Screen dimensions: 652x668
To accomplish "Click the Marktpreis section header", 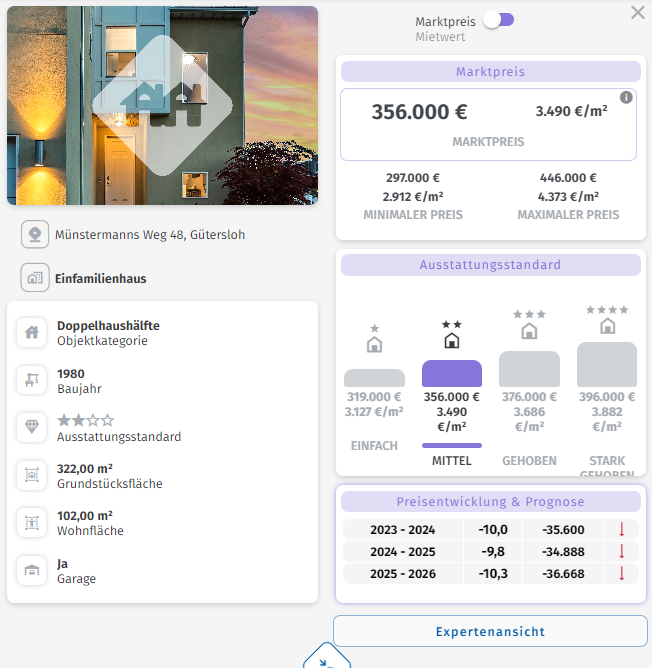I will point(490,72).
